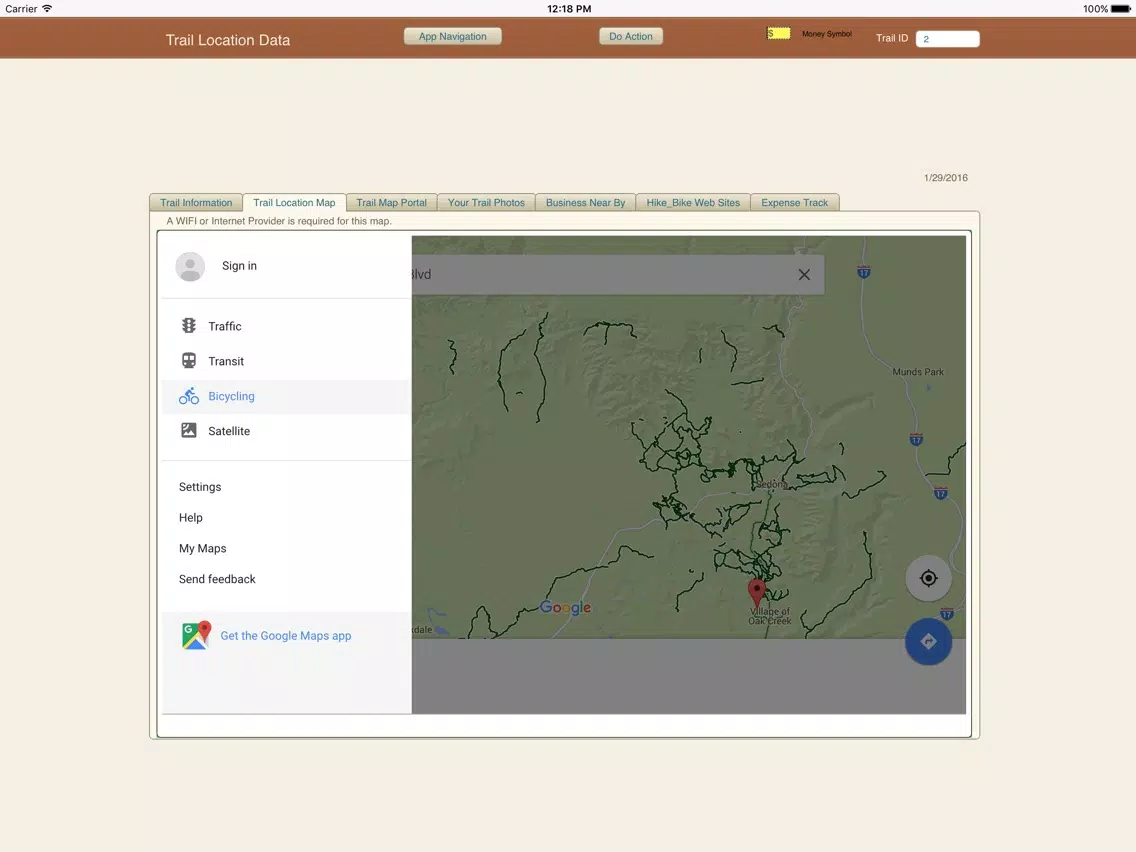The height and width of the screenshot is (852, 1136).
Task: Switch to Trail Map Portal tab
Action: (391, 203)
